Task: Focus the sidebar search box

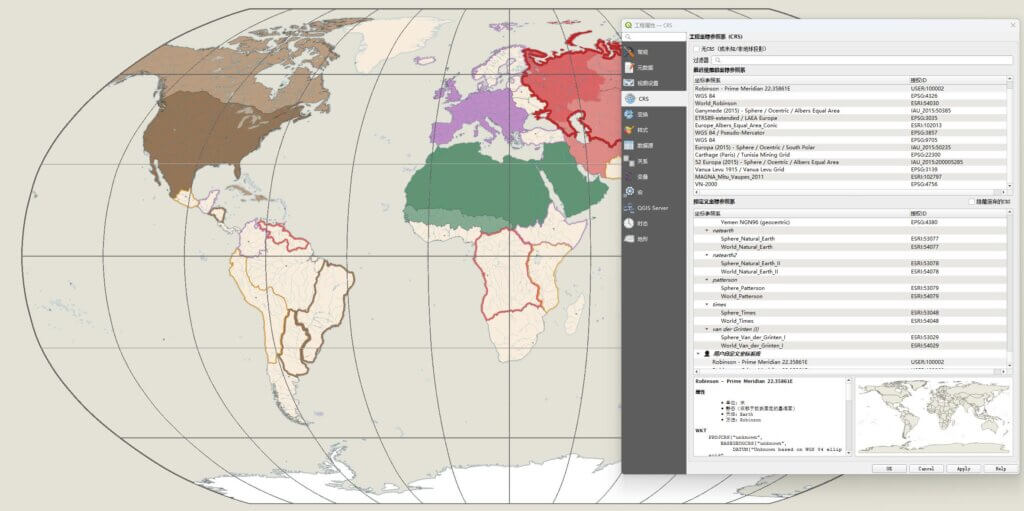Action: pyautogui.click(x=654, y=37)
